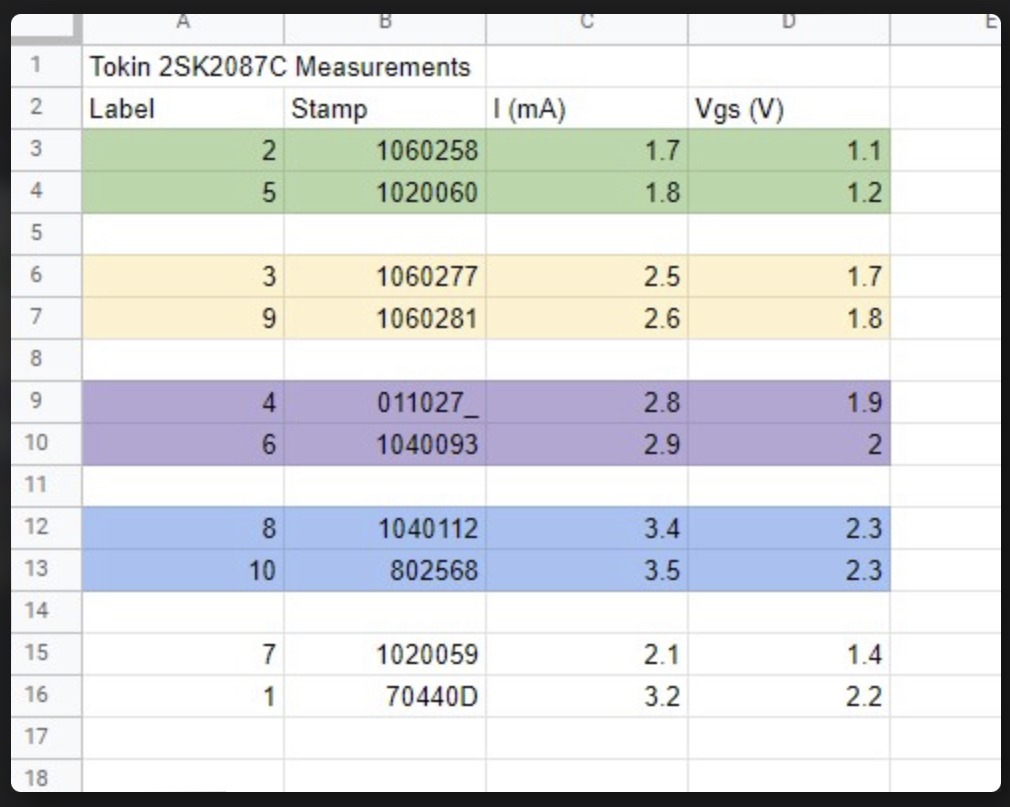1010x807 pixels.
Task: Click stamp cell 70440D
Action: coord(385,696)
